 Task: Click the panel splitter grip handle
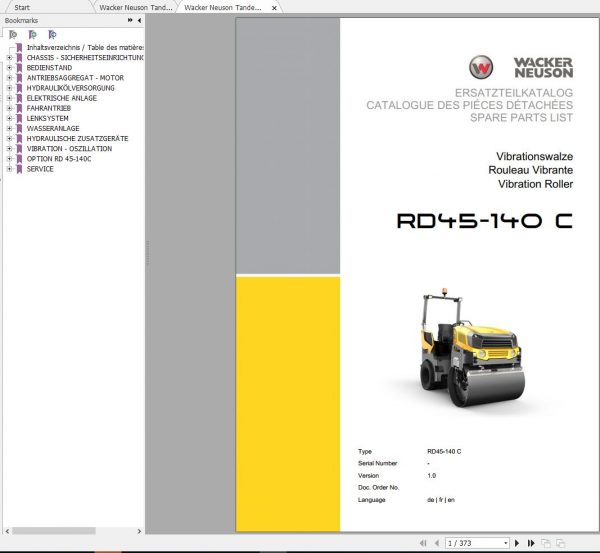pos(147,253)
